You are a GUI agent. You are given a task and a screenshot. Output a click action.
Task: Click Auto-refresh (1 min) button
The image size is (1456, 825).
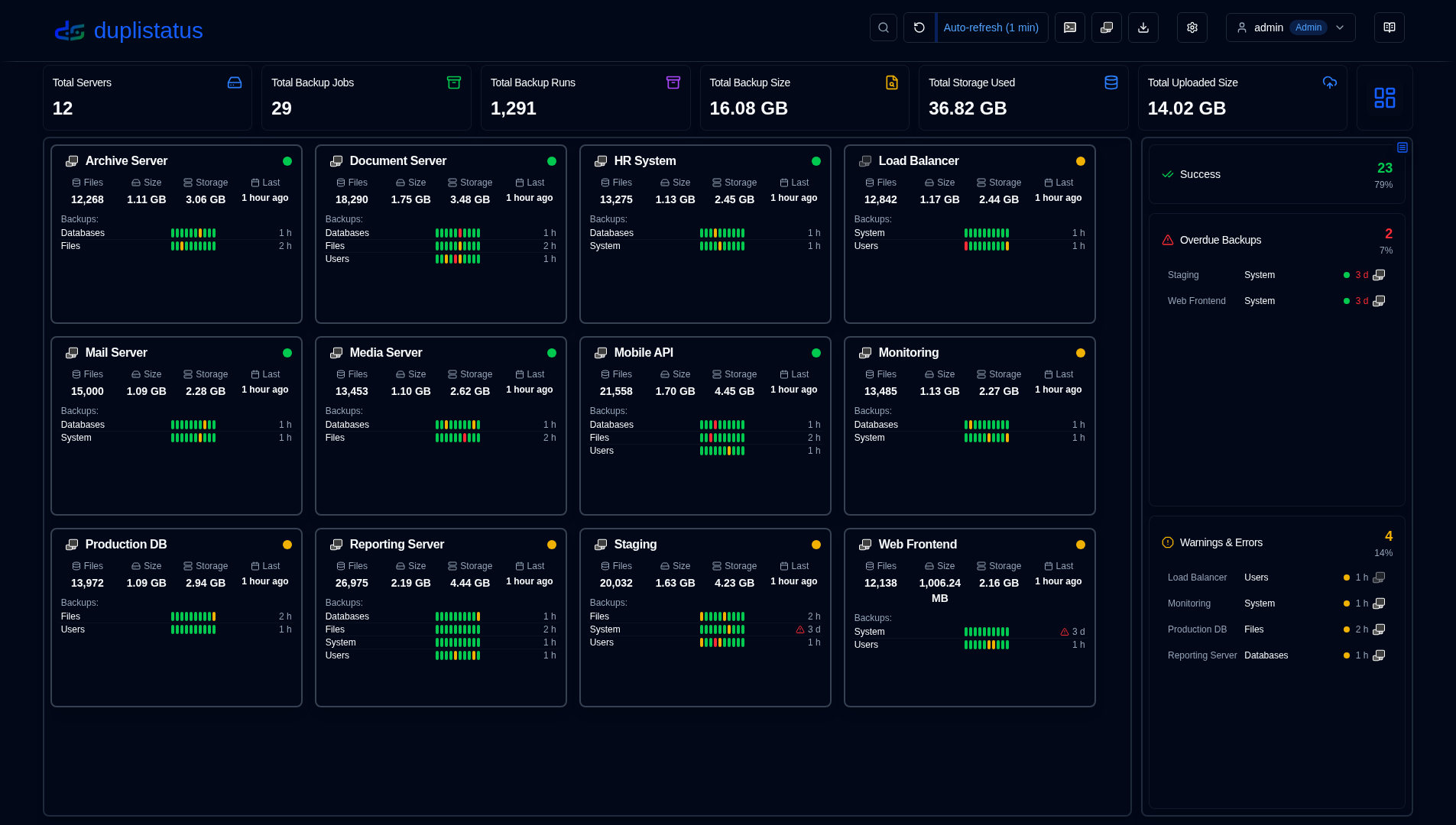coord(991,27)
